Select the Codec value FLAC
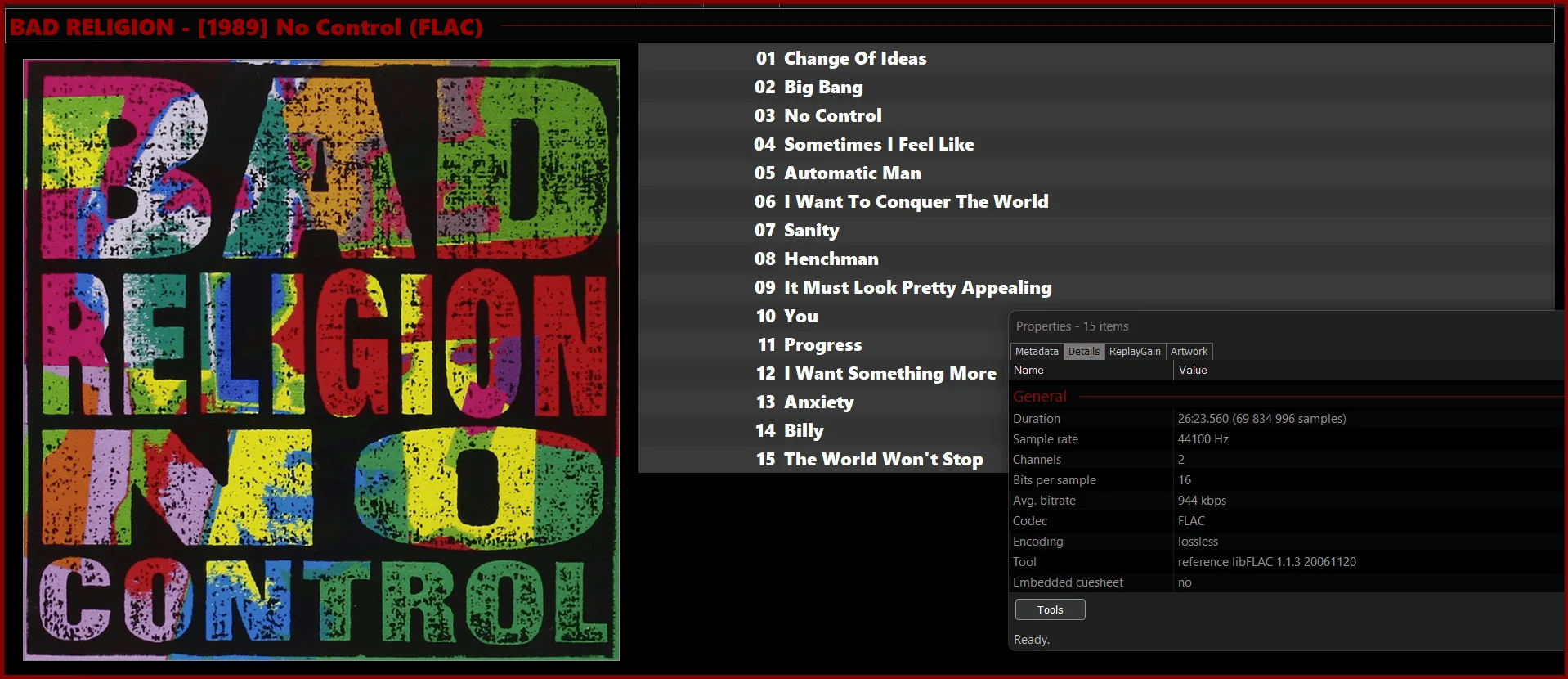 coord(1191,521)
